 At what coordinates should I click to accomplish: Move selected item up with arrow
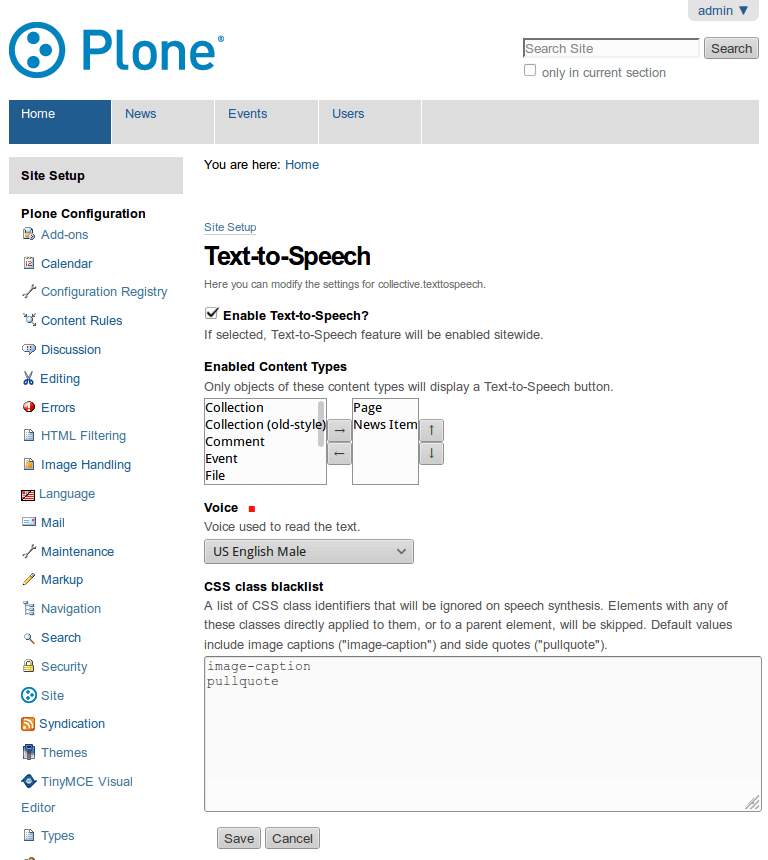coord(432,431)
